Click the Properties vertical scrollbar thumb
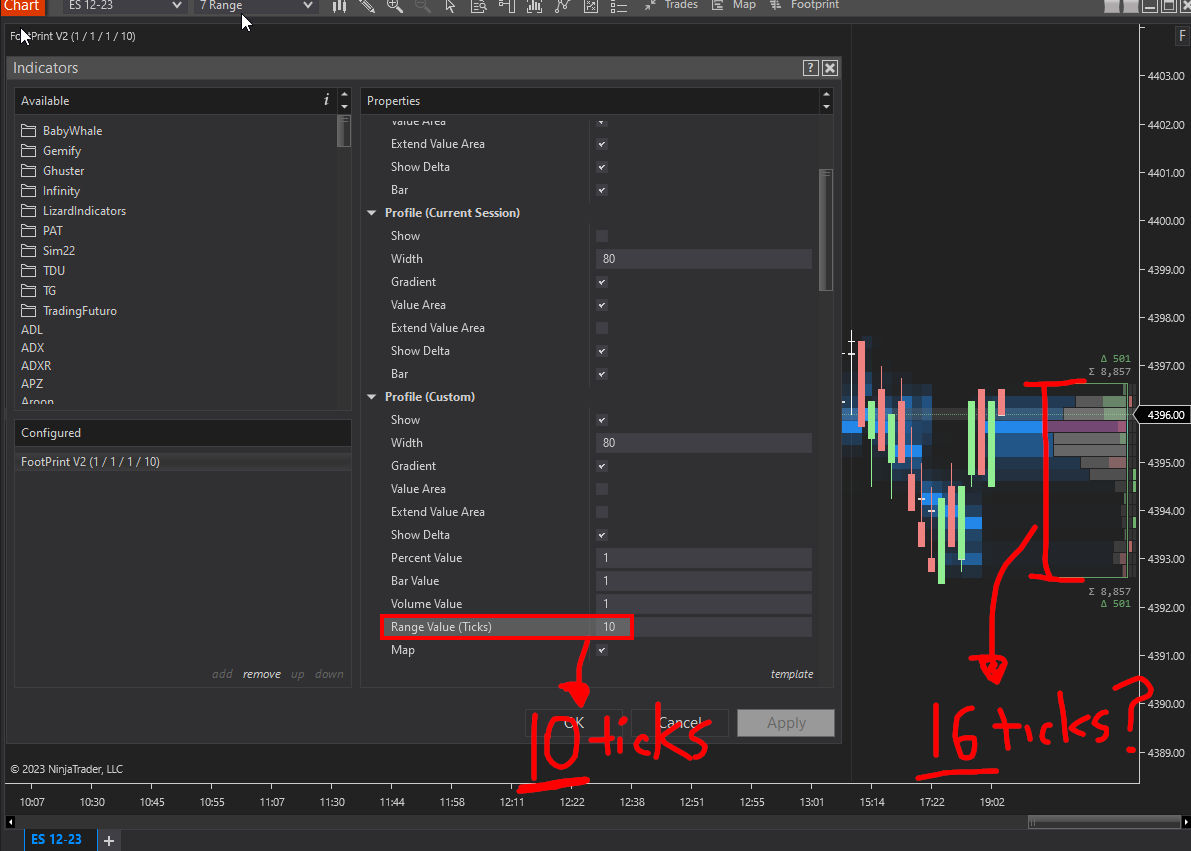Viewport: 1191px width, 851px height. [826, 229]
